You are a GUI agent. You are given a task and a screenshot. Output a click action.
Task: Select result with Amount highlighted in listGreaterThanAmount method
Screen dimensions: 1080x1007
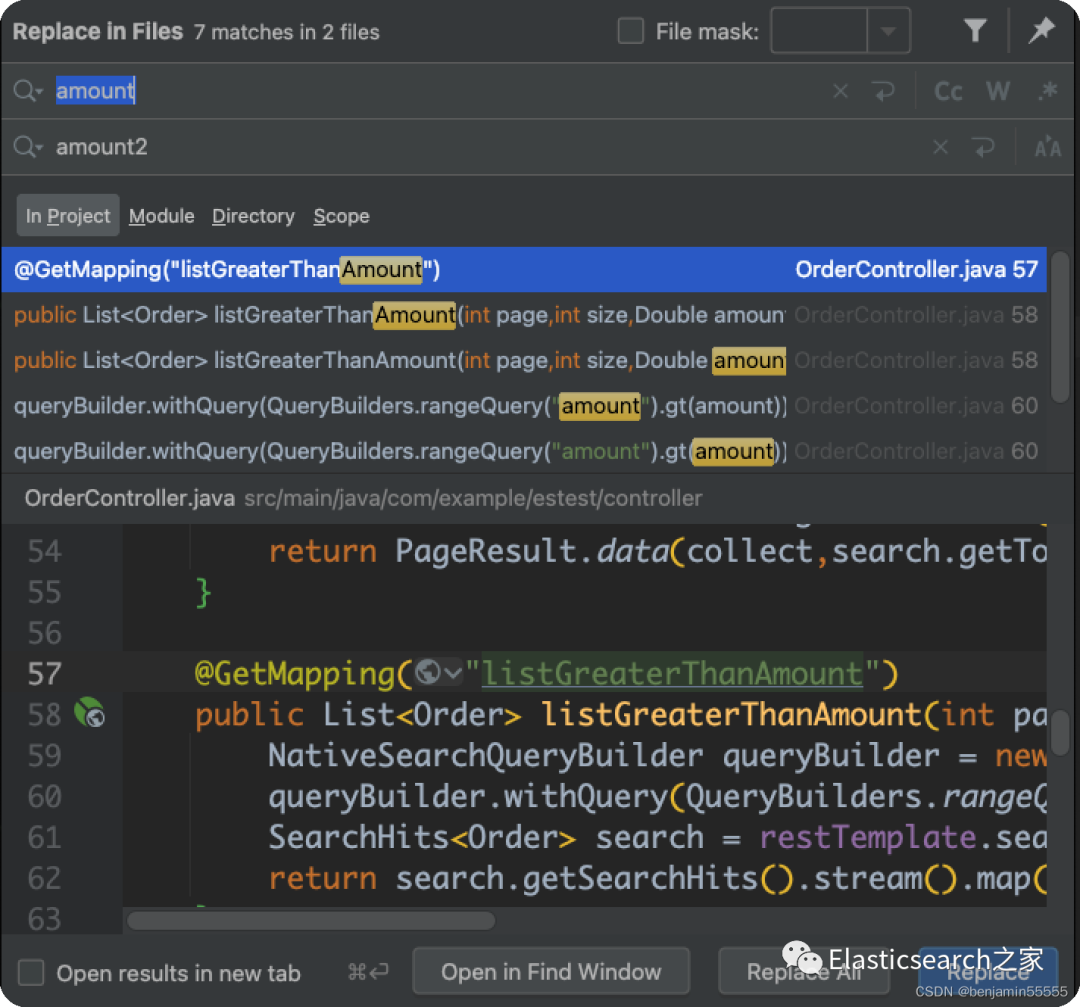tap(523, 315)
